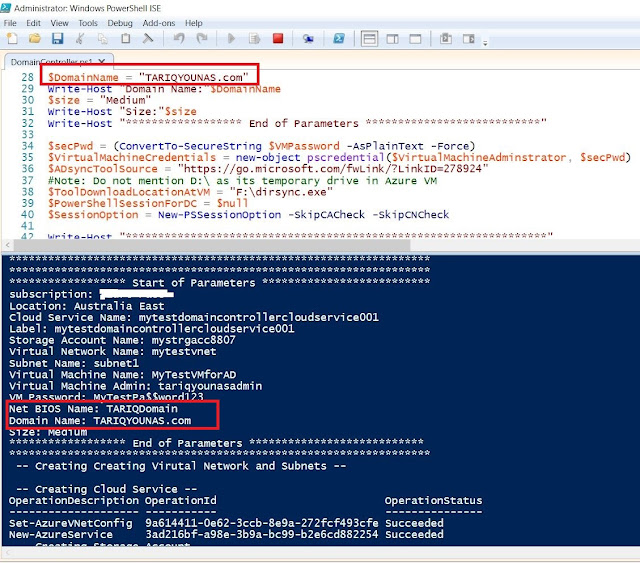Click the 9a614411 OperationId value
This screenshot has height=563, width=640.
pyautogui.click(x=262, y=523)
